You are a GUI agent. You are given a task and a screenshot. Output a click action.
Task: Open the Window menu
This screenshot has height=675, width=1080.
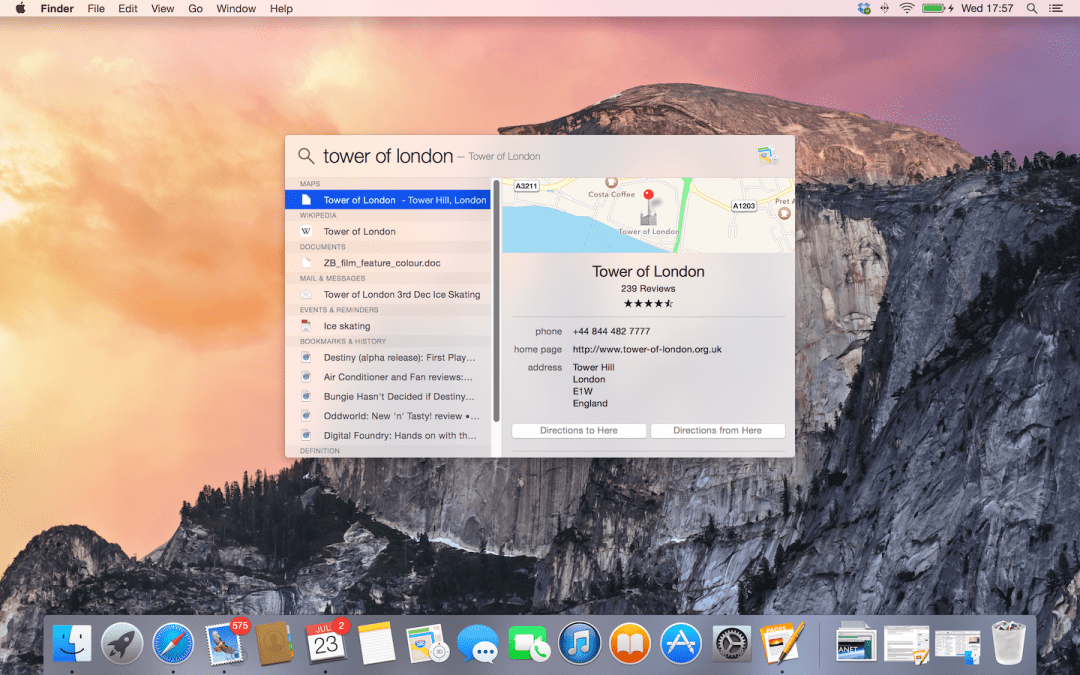[236, 8]
